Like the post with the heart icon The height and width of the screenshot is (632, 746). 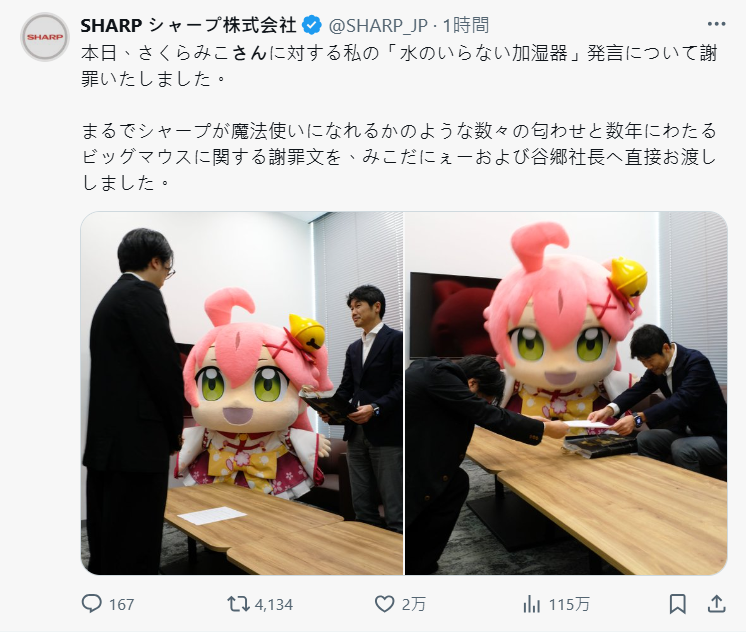(x=384, y=604)
